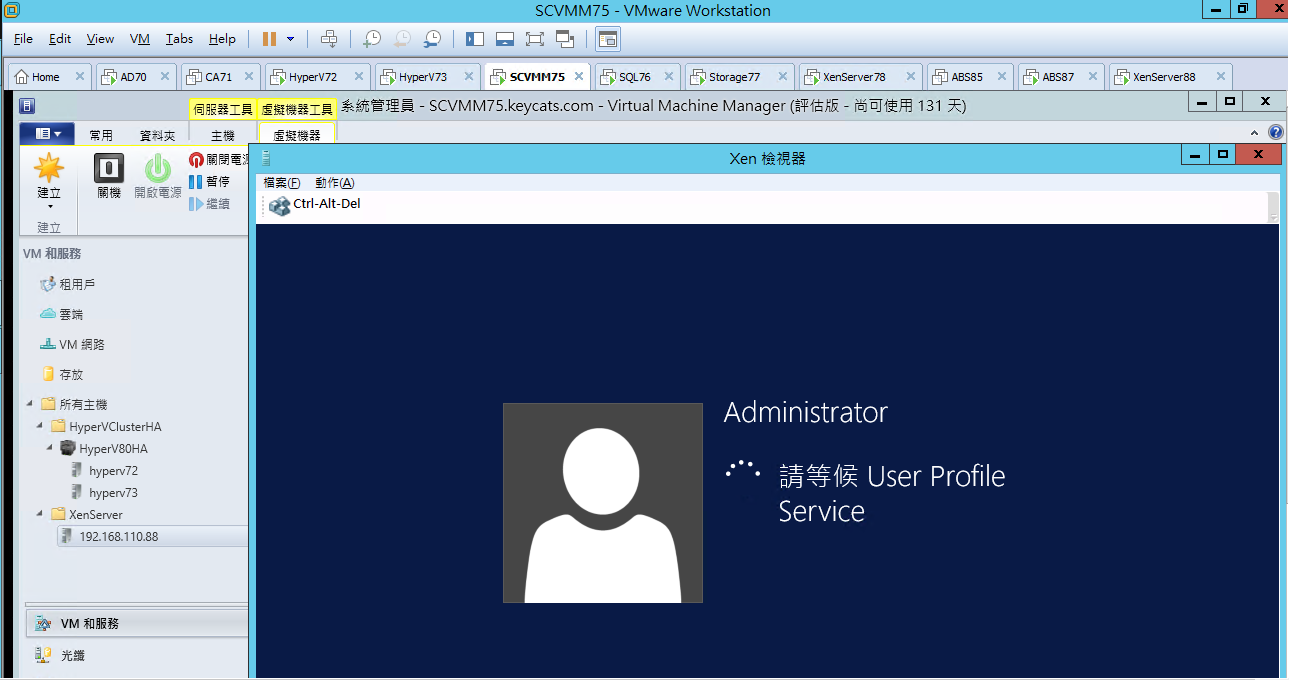Image resolution: width=1289 pixels, height=680 pixels.
Task: Open the VMM help question mark icon
Action: click(1275, 132)
